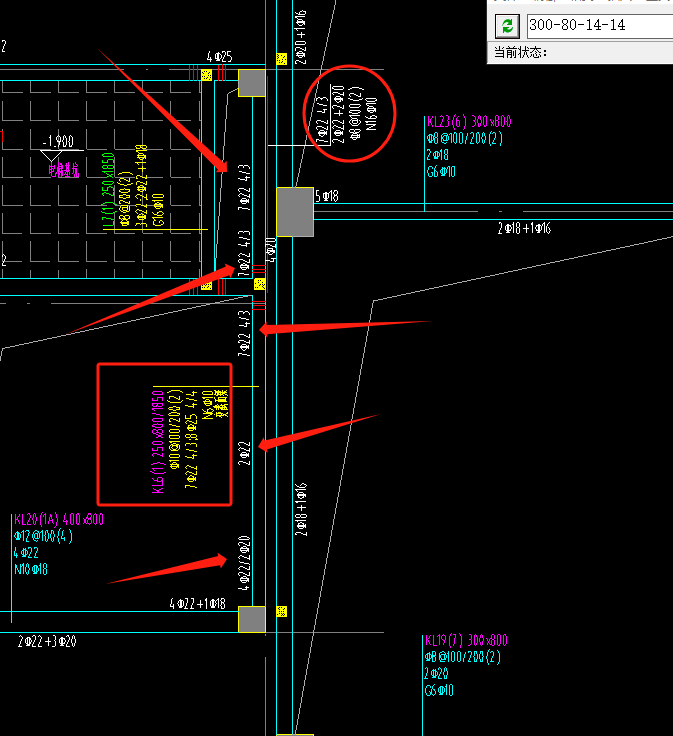Select the grey column beside the 4Φ22+1Φ18 label
673x736 pixels.
click(252, 620)
